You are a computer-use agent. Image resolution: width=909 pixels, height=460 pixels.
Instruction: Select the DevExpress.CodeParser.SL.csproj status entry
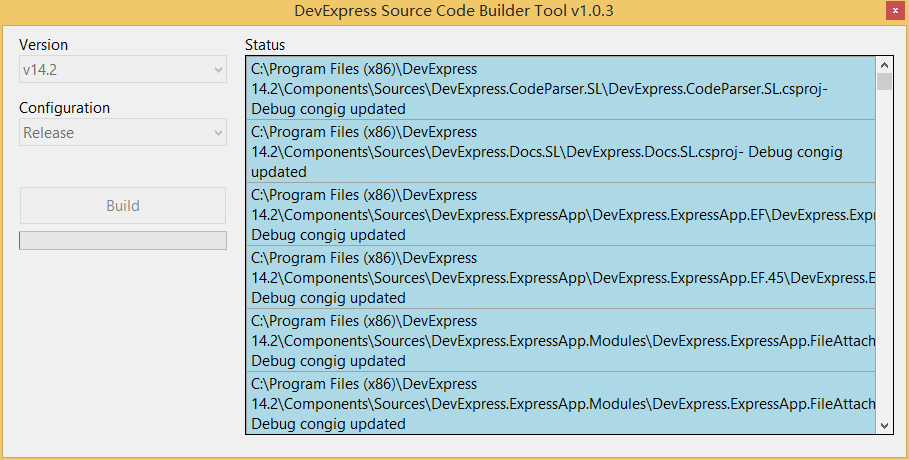tap(561, 88)
